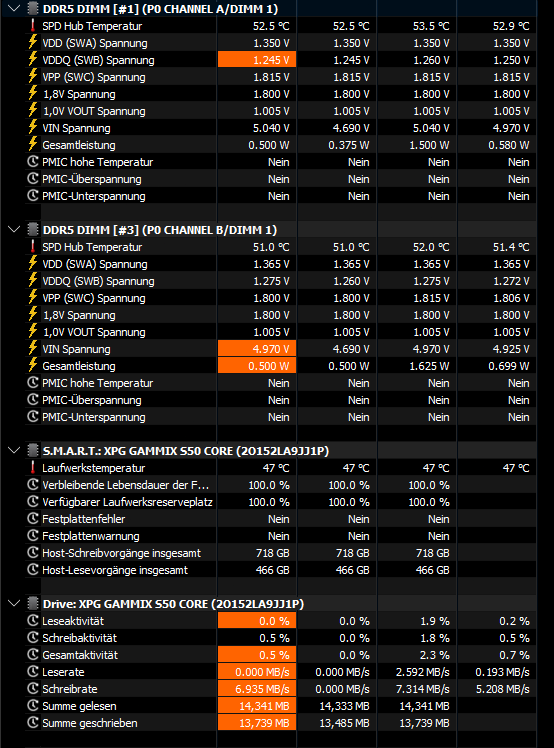The width and height of the screenshot is (554, 748).
Task: Click the 1.806 V average VPP value
Action: [x=511, y=298]
